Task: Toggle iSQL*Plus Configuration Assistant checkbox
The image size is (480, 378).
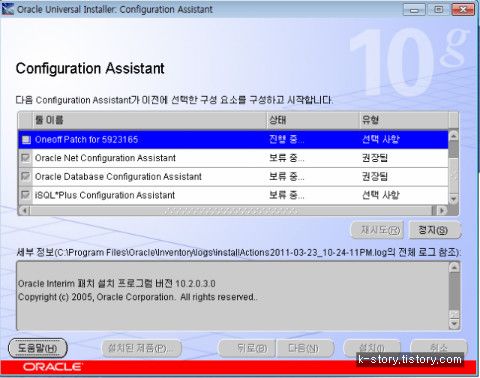Action: click(26, 195)
